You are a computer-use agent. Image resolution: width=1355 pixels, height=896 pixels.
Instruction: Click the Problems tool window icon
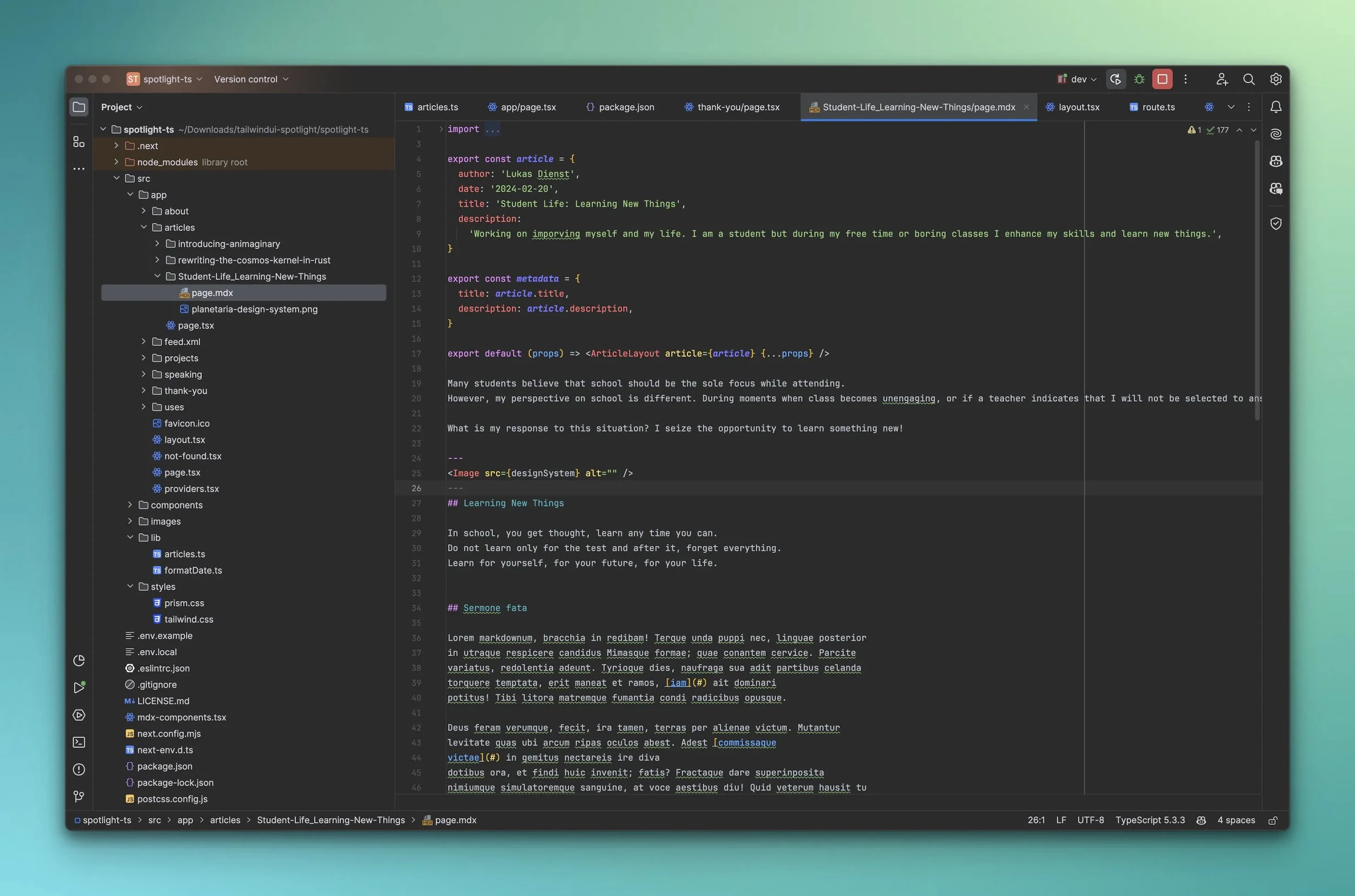(x=79, y=769)
